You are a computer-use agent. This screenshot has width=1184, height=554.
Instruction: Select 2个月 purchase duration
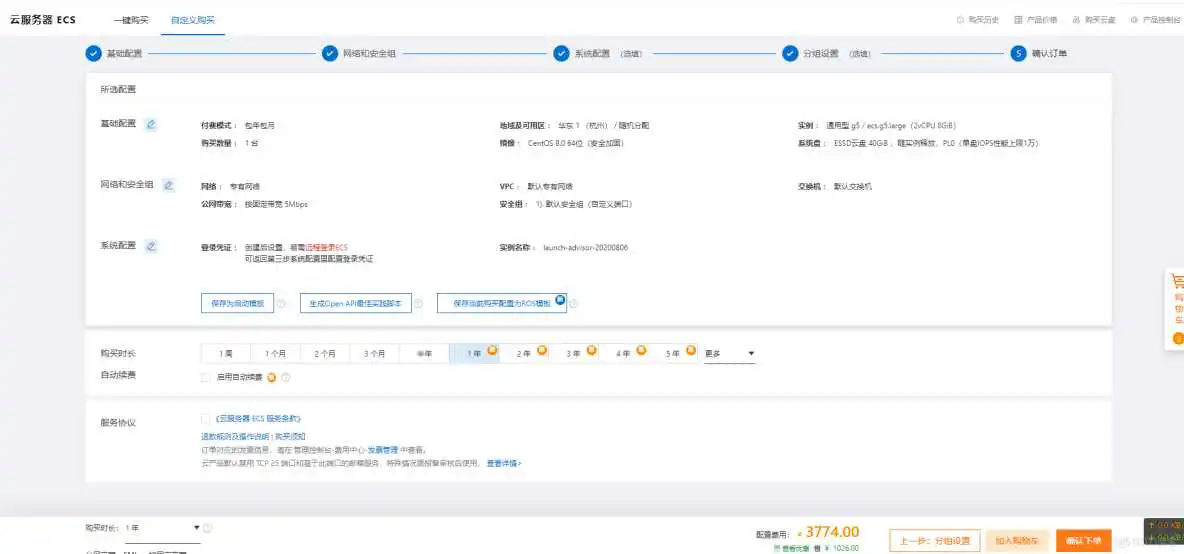tap(325, 353)
